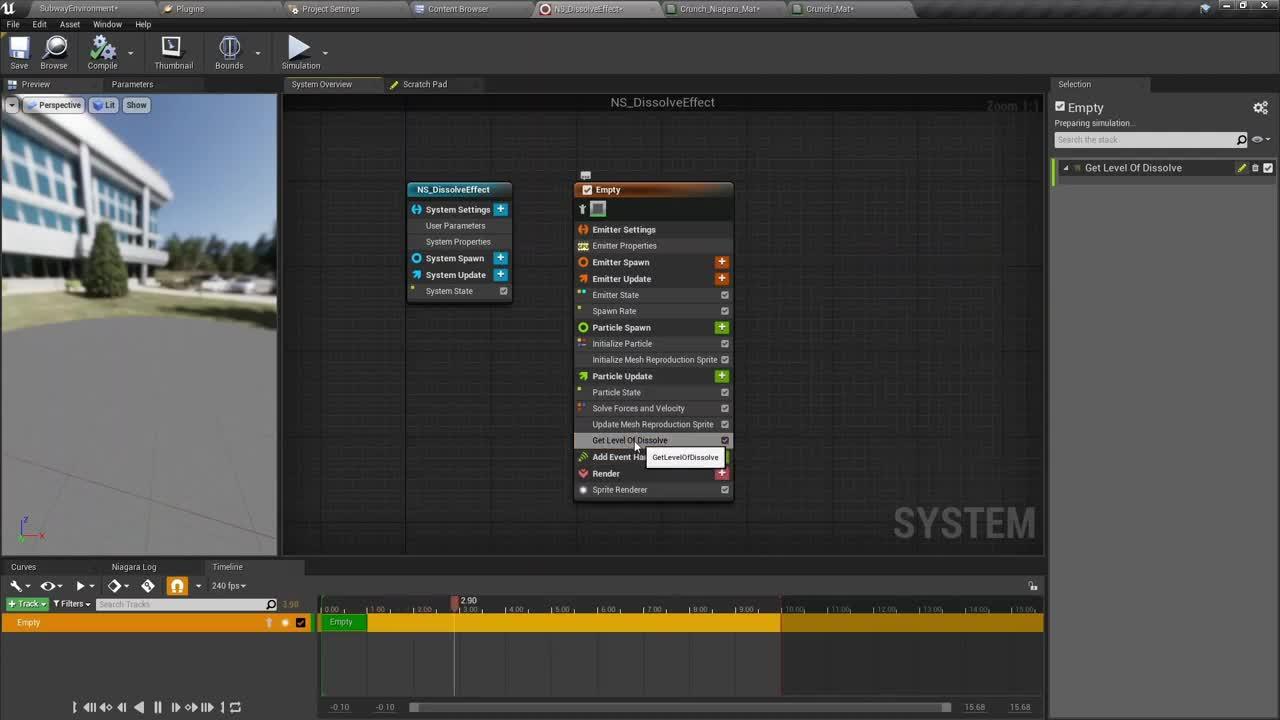
Task: Disable the Spawn Rate module
Action: 725,311
